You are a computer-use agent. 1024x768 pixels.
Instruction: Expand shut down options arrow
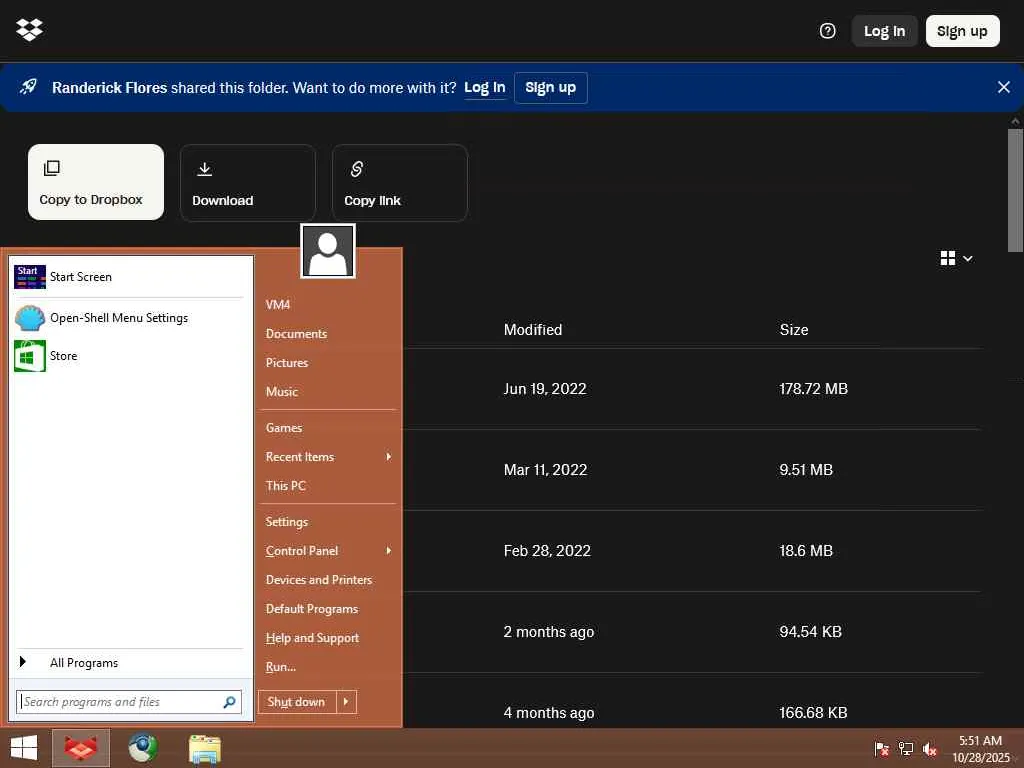tap(346, 702)
